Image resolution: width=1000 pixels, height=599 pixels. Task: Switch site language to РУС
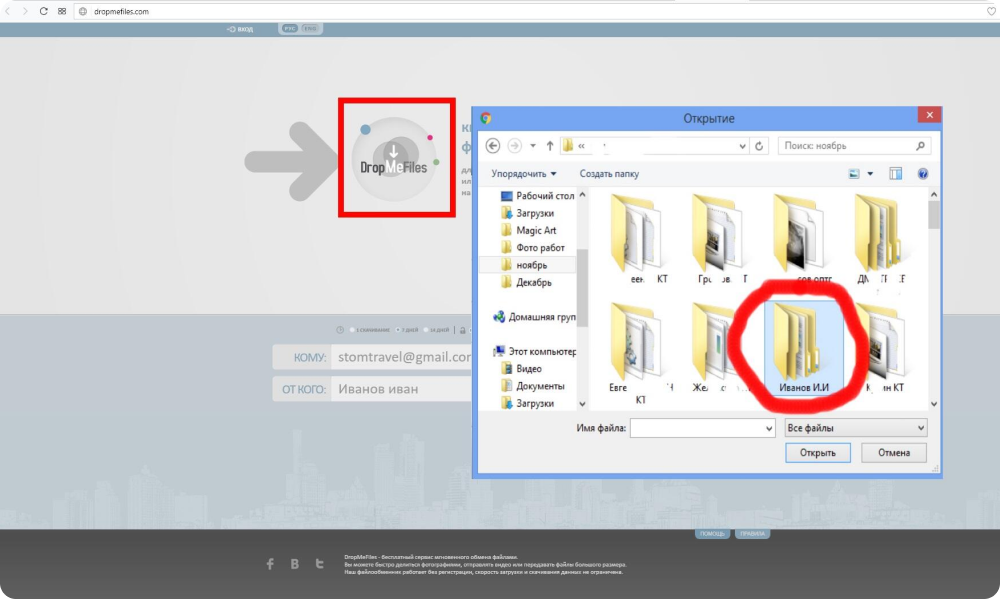290,29
